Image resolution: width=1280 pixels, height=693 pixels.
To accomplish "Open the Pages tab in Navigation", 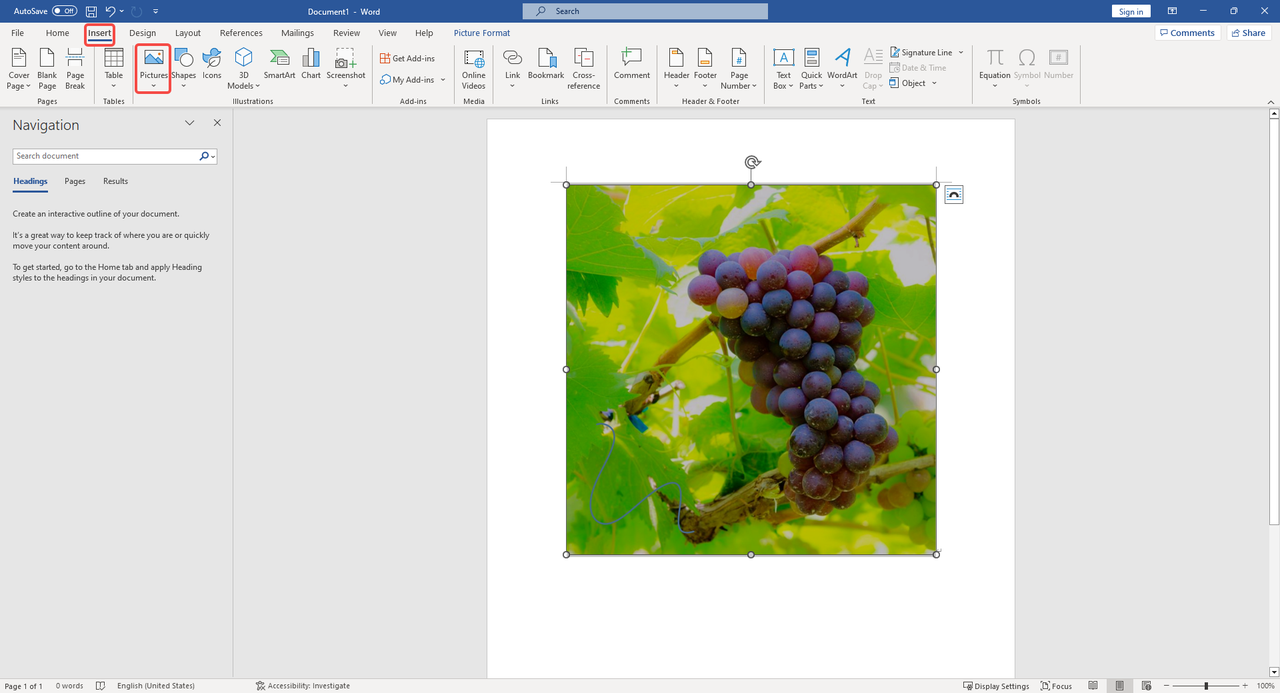I will pyautogui.click(x=75, y=181).
